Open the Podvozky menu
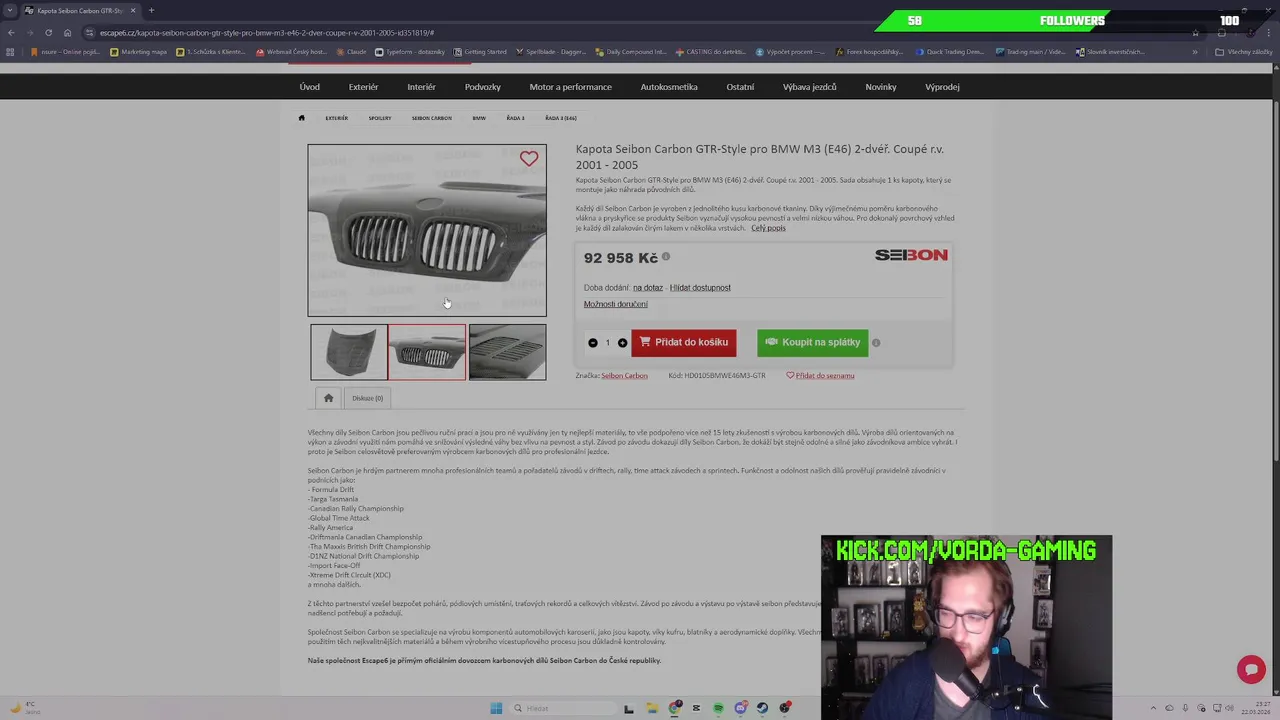Viewport: 1280px width, 720px height. coord(482,87)
